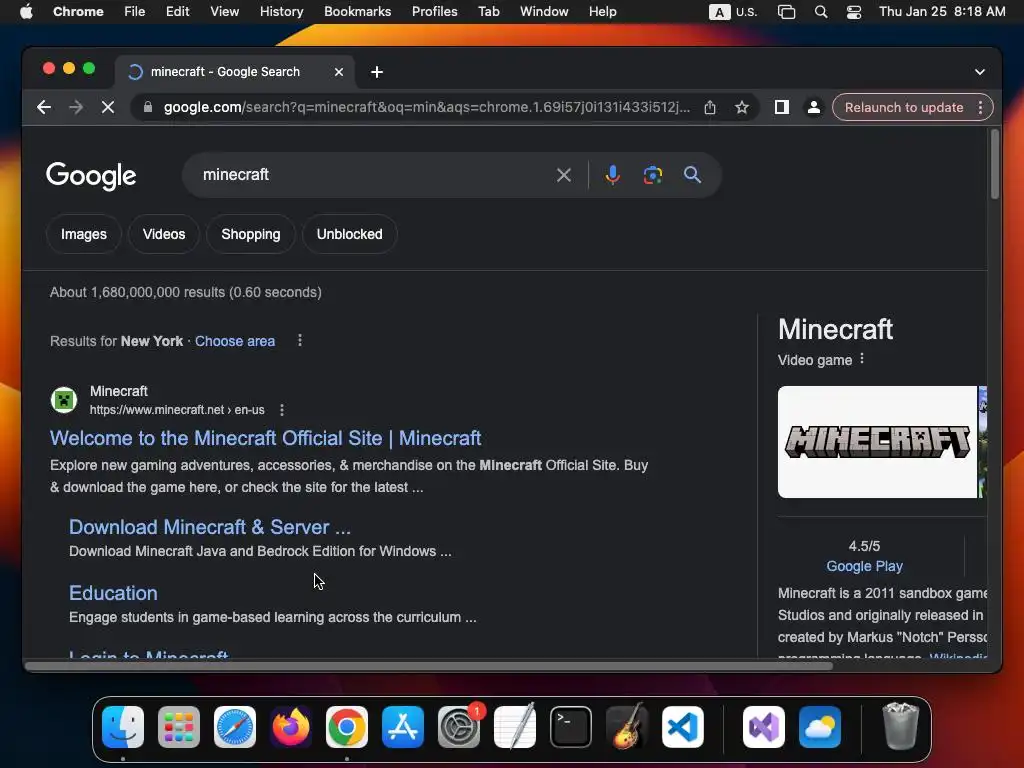Launch Firefox from the Dock

pos(291,727)
